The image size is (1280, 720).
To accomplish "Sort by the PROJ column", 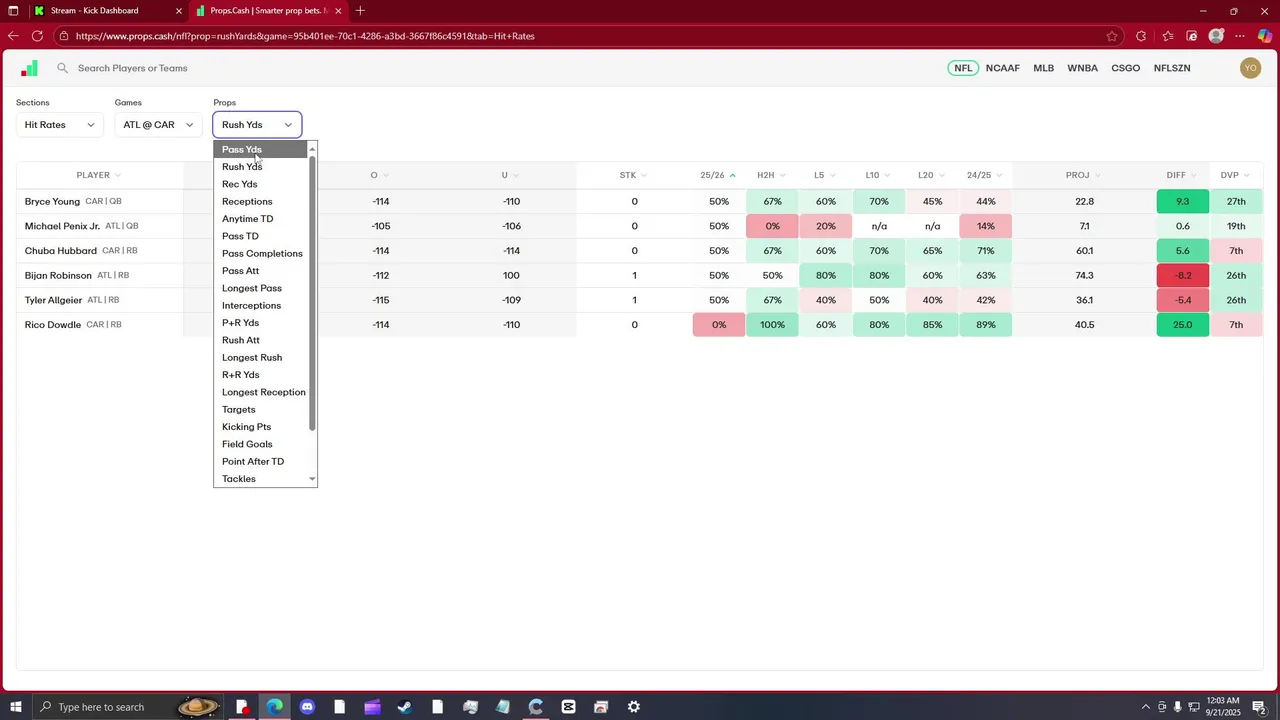I will (x=1084, y=176).
